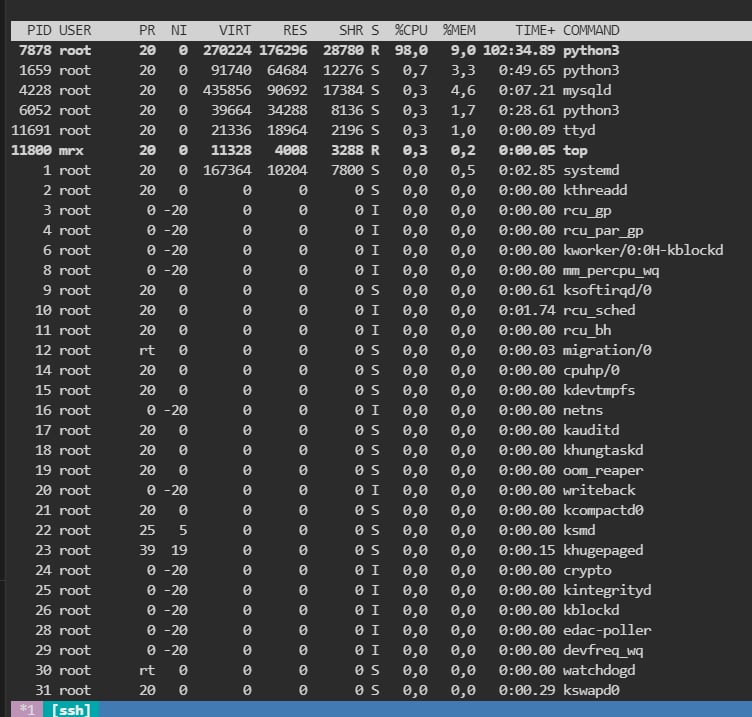Click the ksoftirqd/0 process name
This screenshot has width=752, height=717.
point(607,291)
